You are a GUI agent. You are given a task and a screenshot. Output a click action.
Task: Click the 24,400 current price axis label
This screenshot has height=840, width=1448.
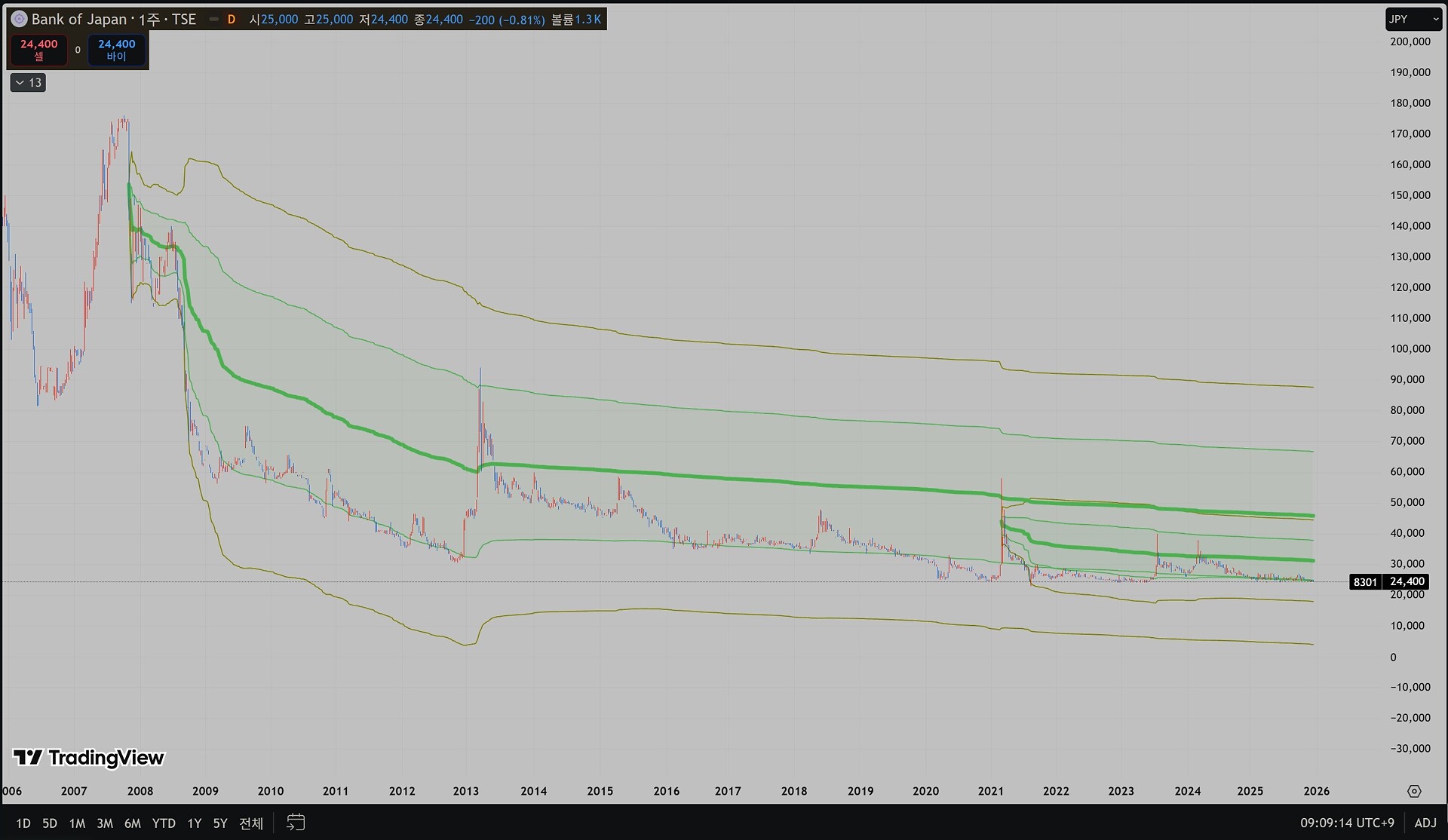click(x=1407, y=582)
